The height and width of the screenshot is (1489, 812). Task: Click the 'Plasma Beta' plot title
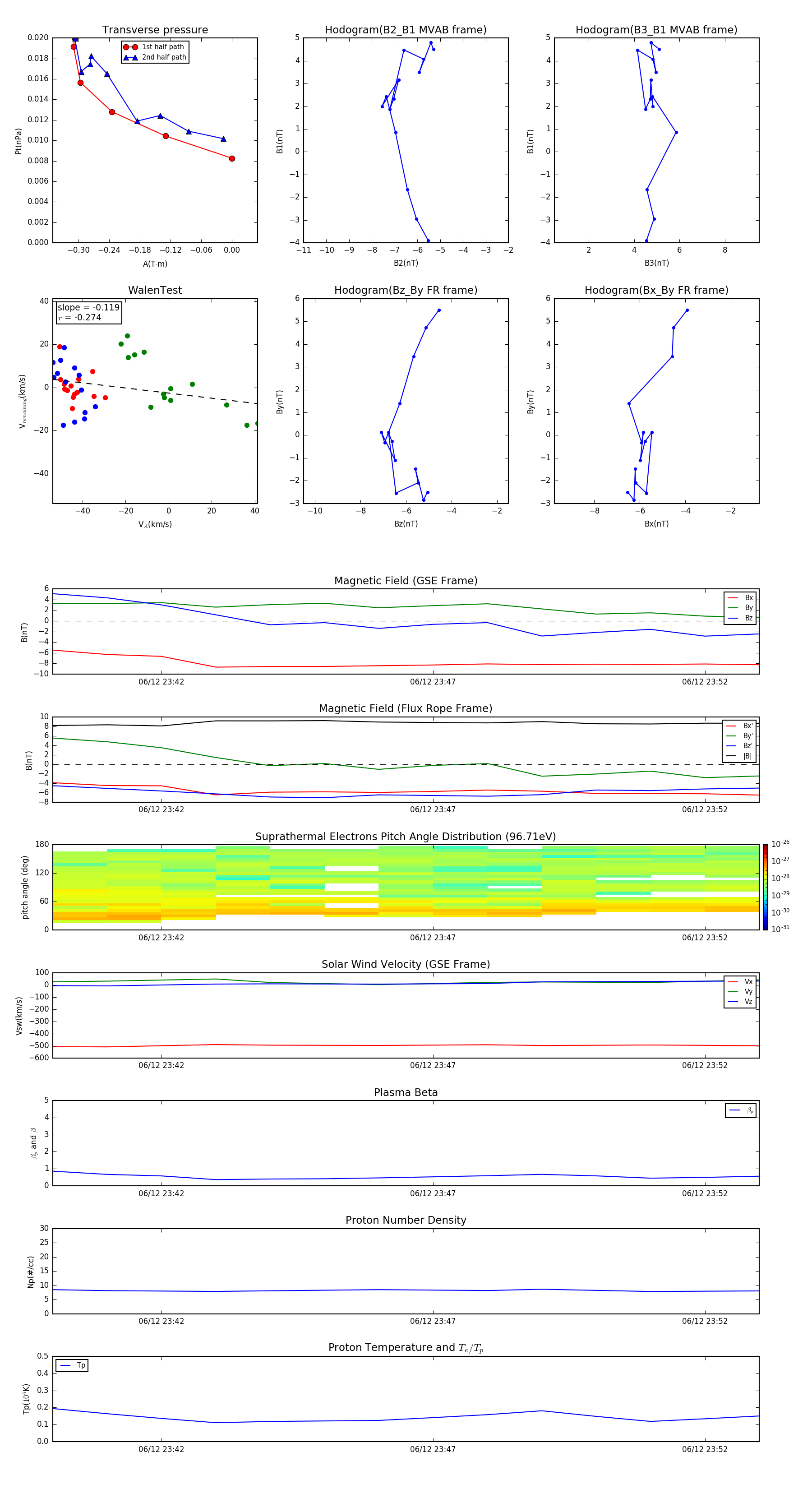[406, 1093]
